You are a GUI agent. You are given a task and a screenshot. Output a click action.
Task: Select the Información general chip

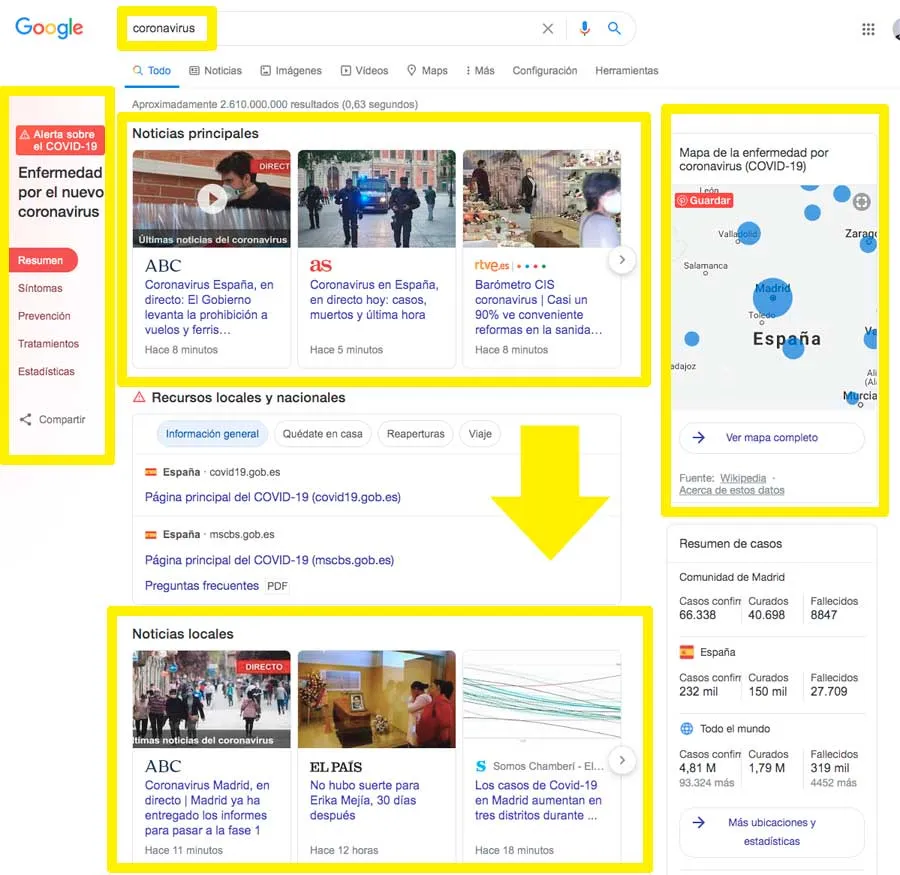coord(212,434)
